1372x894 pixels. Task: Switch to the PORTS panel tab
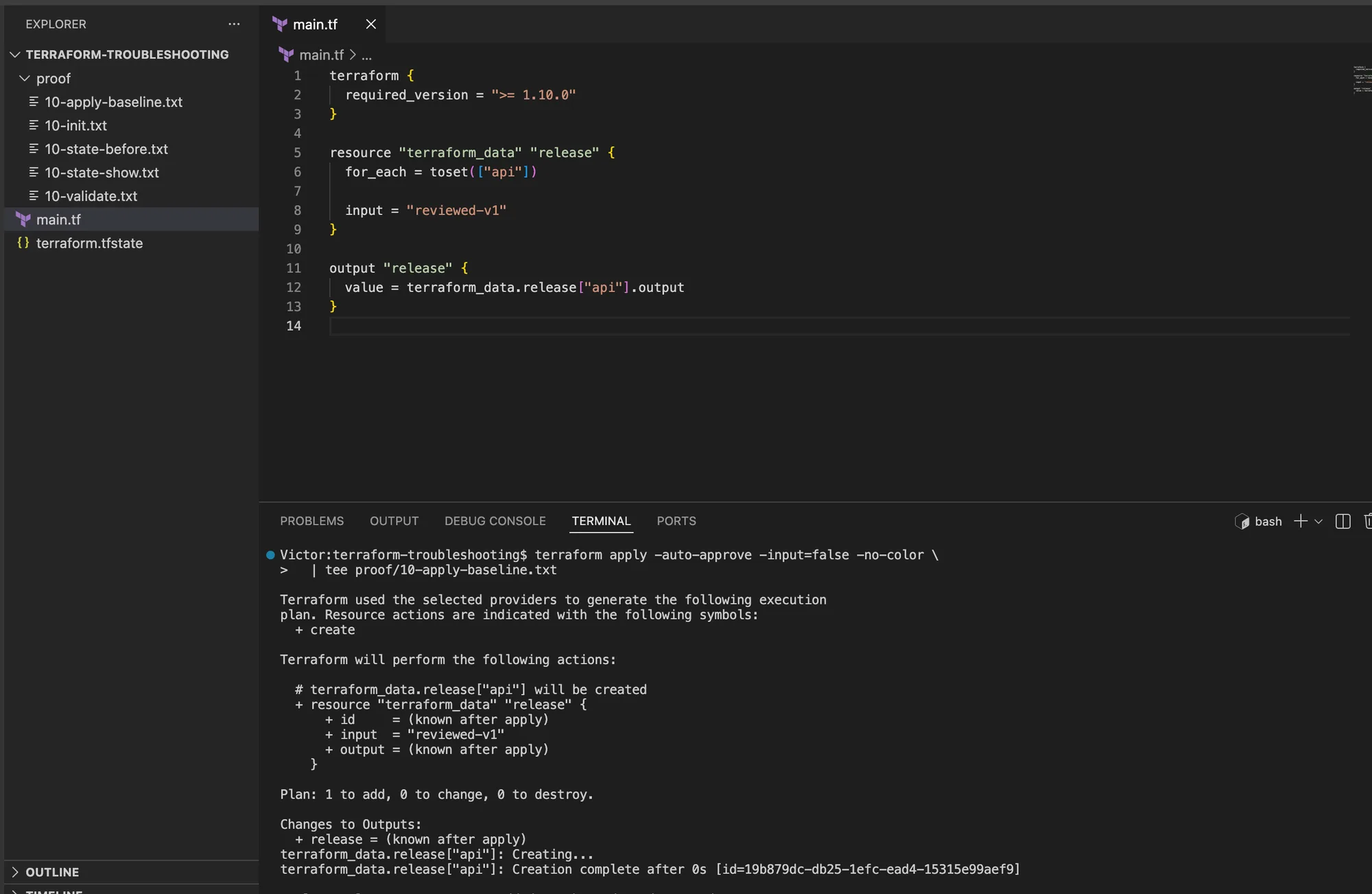click(x=676, y=521)
